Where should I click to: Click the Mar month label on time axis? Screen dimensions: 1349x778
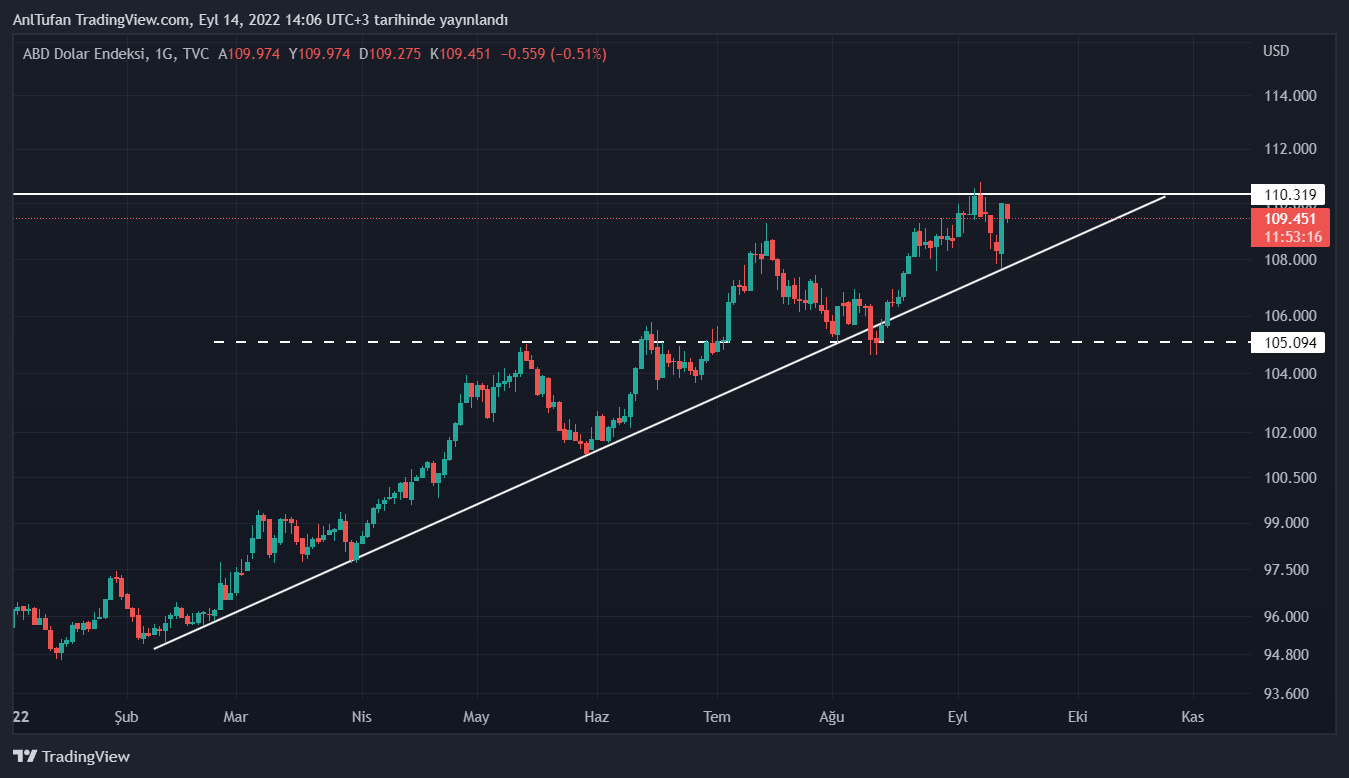[235, 717]
